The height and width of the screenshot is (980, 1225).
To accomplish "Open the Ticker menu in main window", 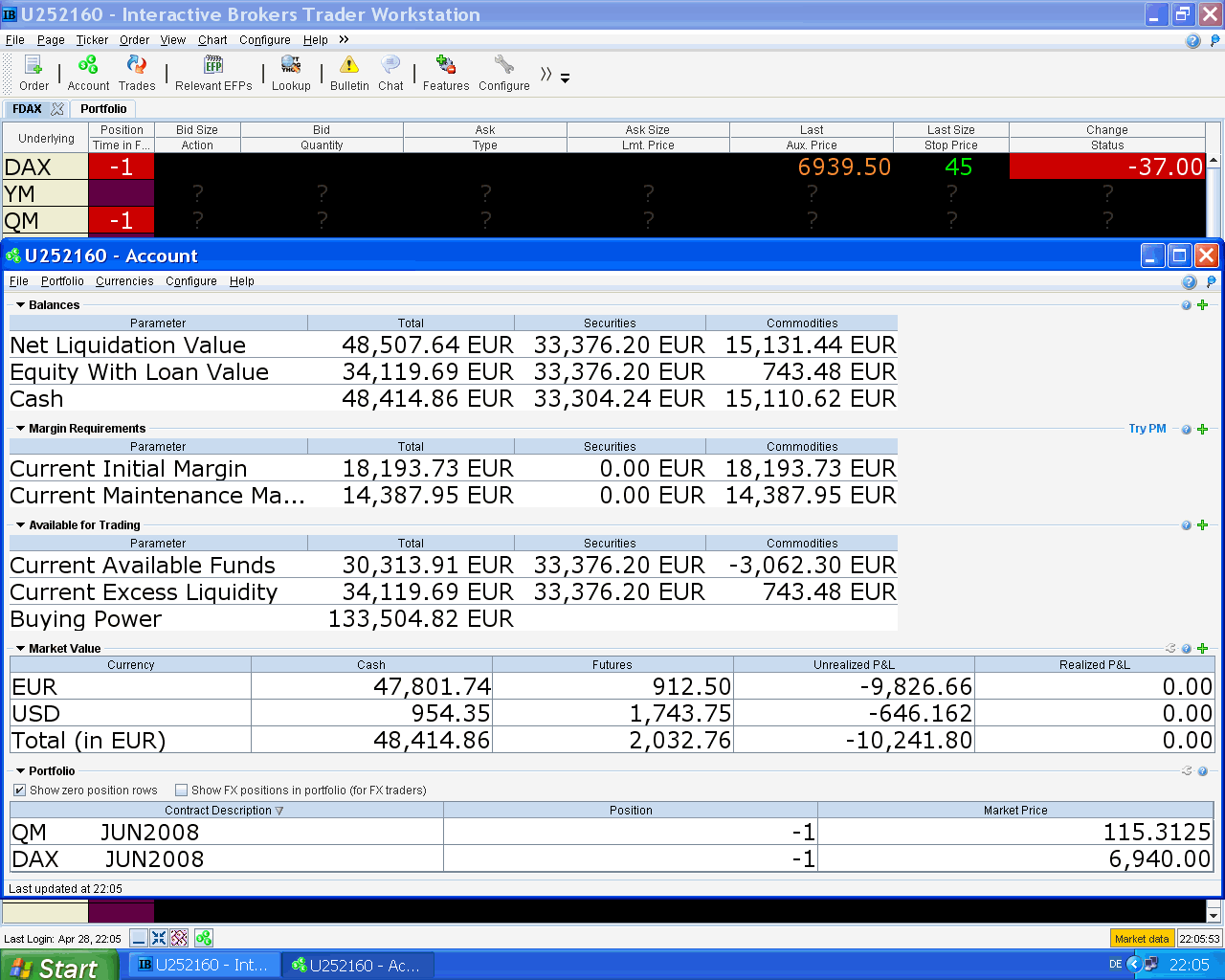I will click(x=92, y=40).
